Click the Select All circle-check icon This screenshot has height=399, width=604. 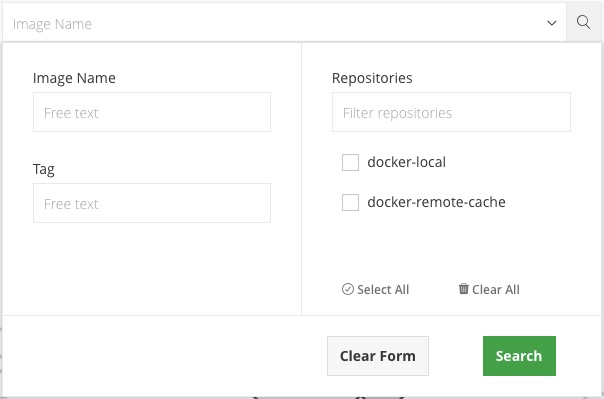pos(347,289)
